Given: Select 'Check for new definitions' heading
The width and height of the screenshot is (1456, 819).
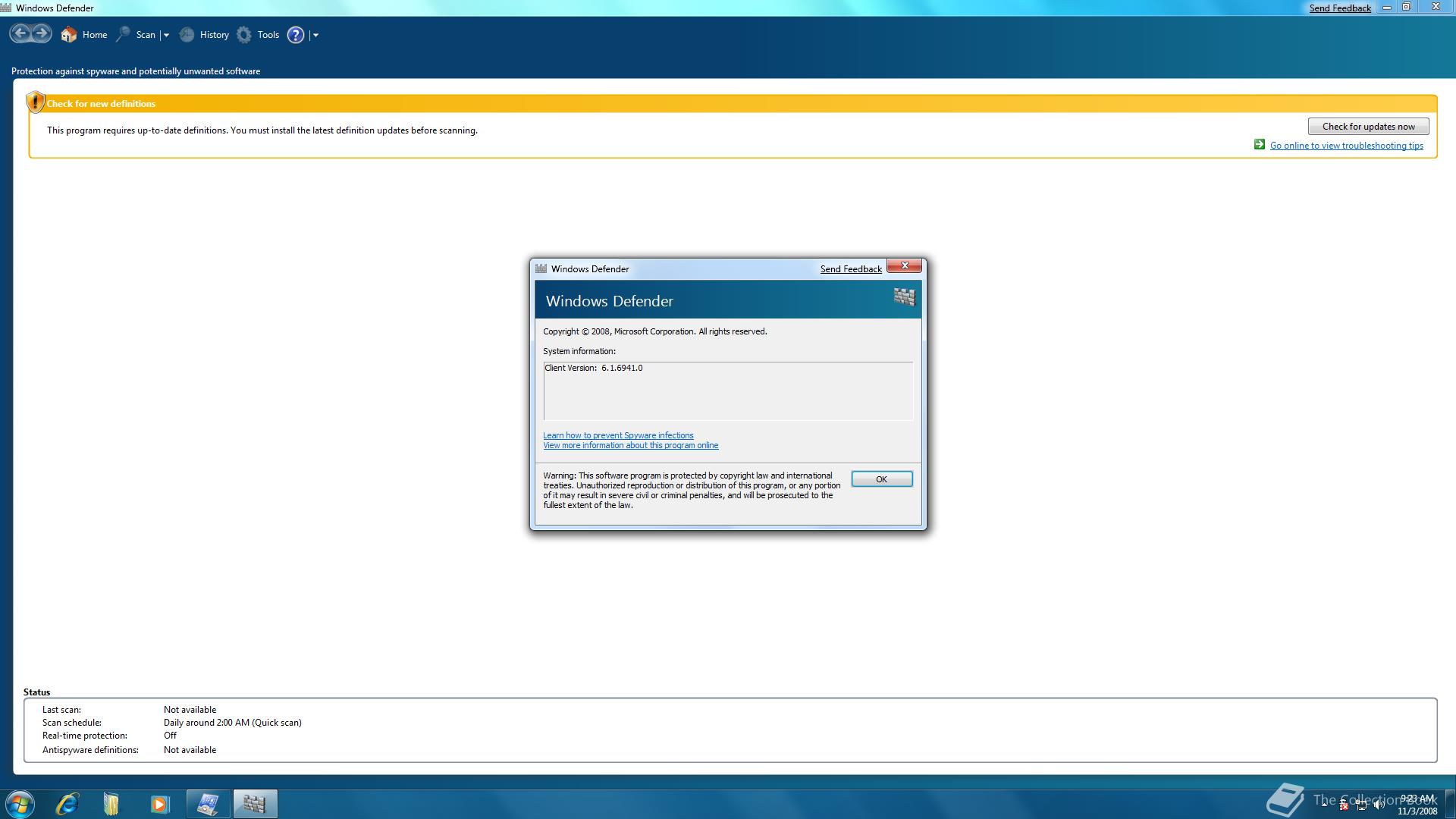Looking at the screenshot, I should point(101,104).
